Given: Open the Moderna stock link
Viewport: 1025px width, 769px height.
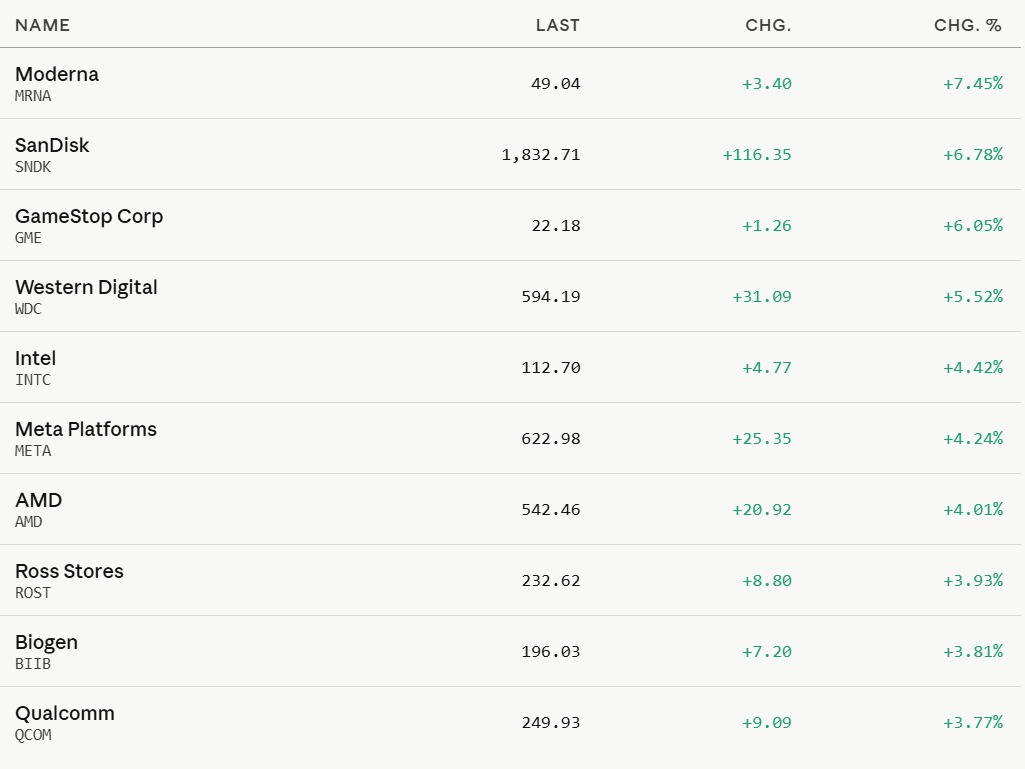Looking at the screenshot, I should pos(57,74).
